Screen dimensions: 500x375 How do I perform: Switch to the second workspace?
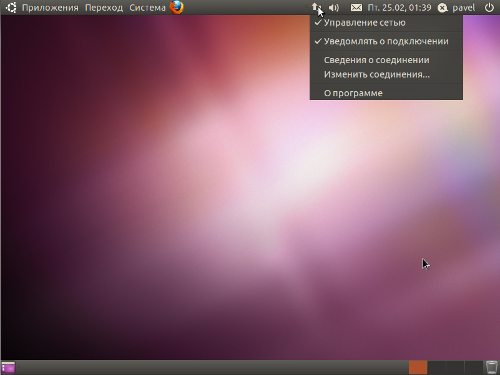point(436,367)
